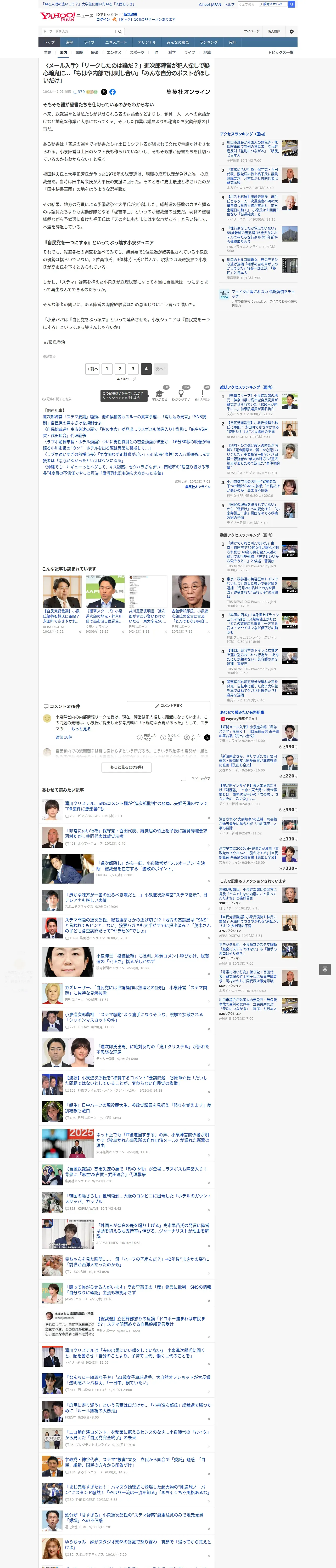Click the top-bar ウェブ検索 input
Screen dimensions: 336x1568
point(248,4)
